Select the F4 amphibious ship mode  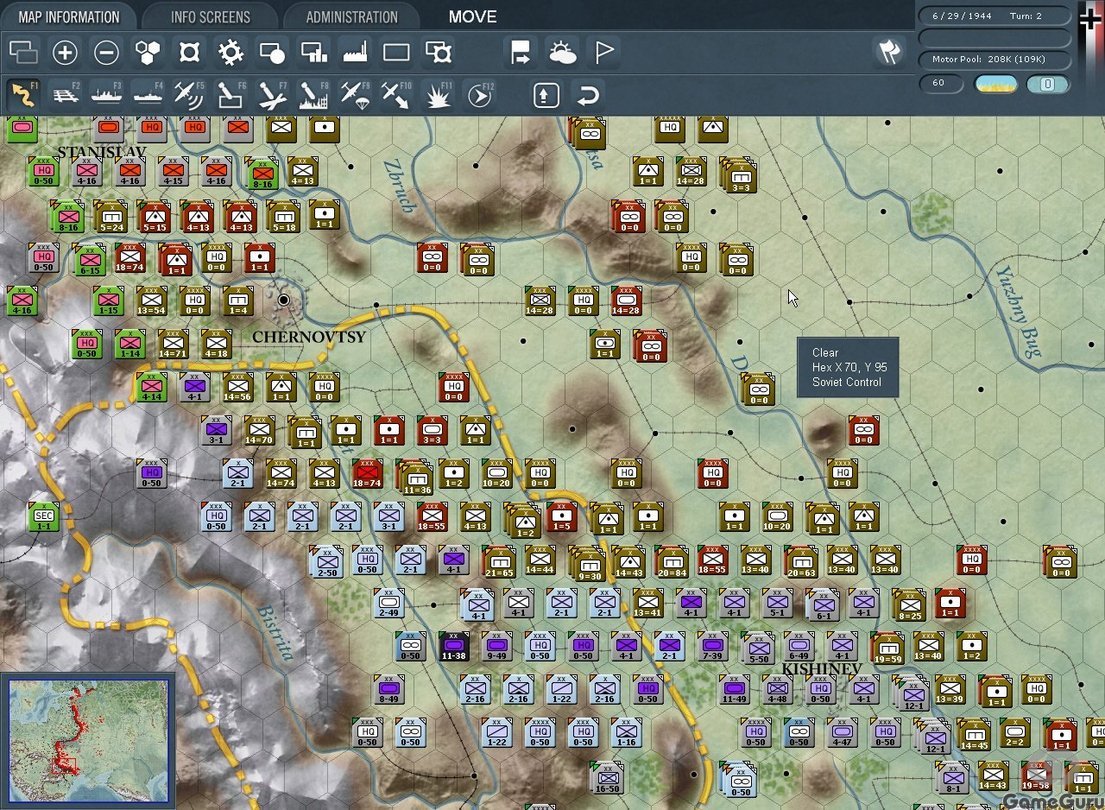coord(148,94)
